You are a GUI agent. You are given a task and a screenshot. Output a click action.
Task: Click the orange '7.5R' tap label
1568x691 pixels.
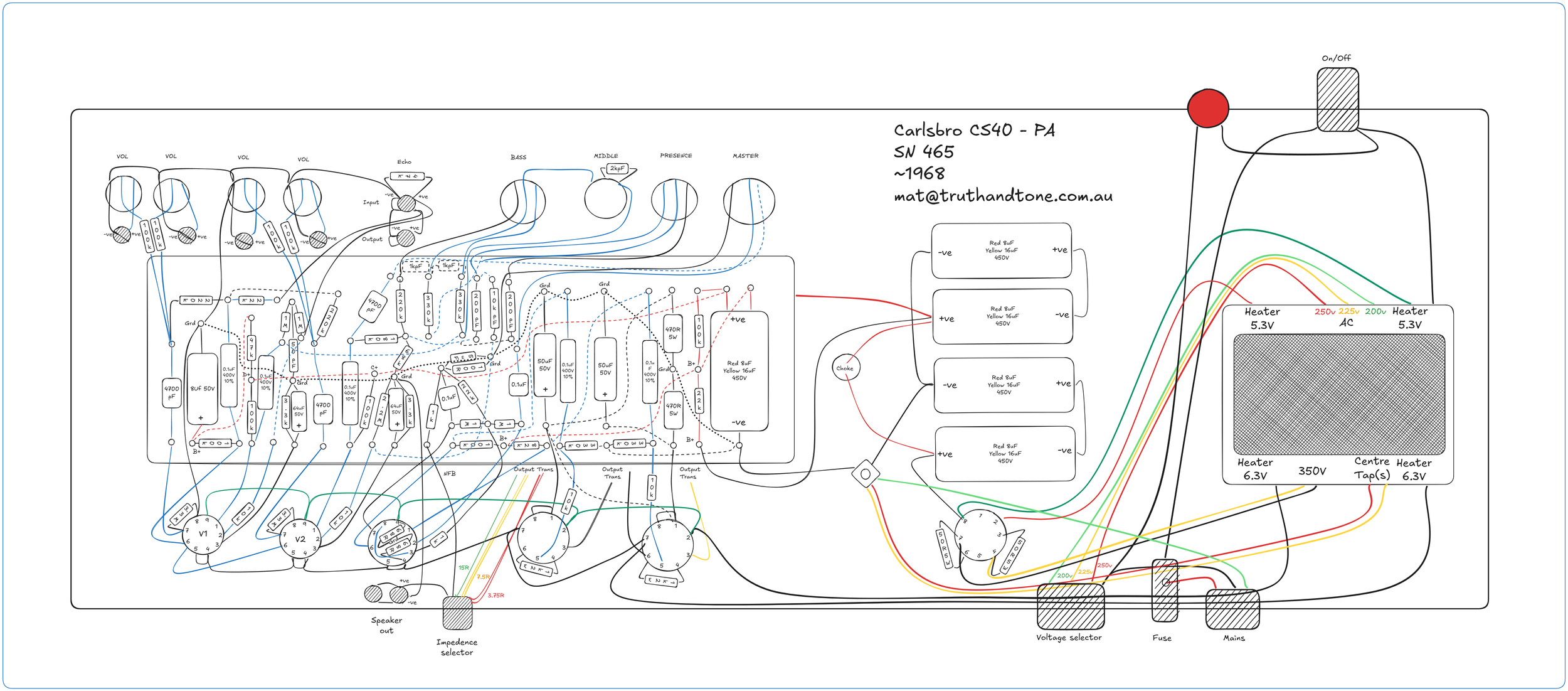coord(483,577)
